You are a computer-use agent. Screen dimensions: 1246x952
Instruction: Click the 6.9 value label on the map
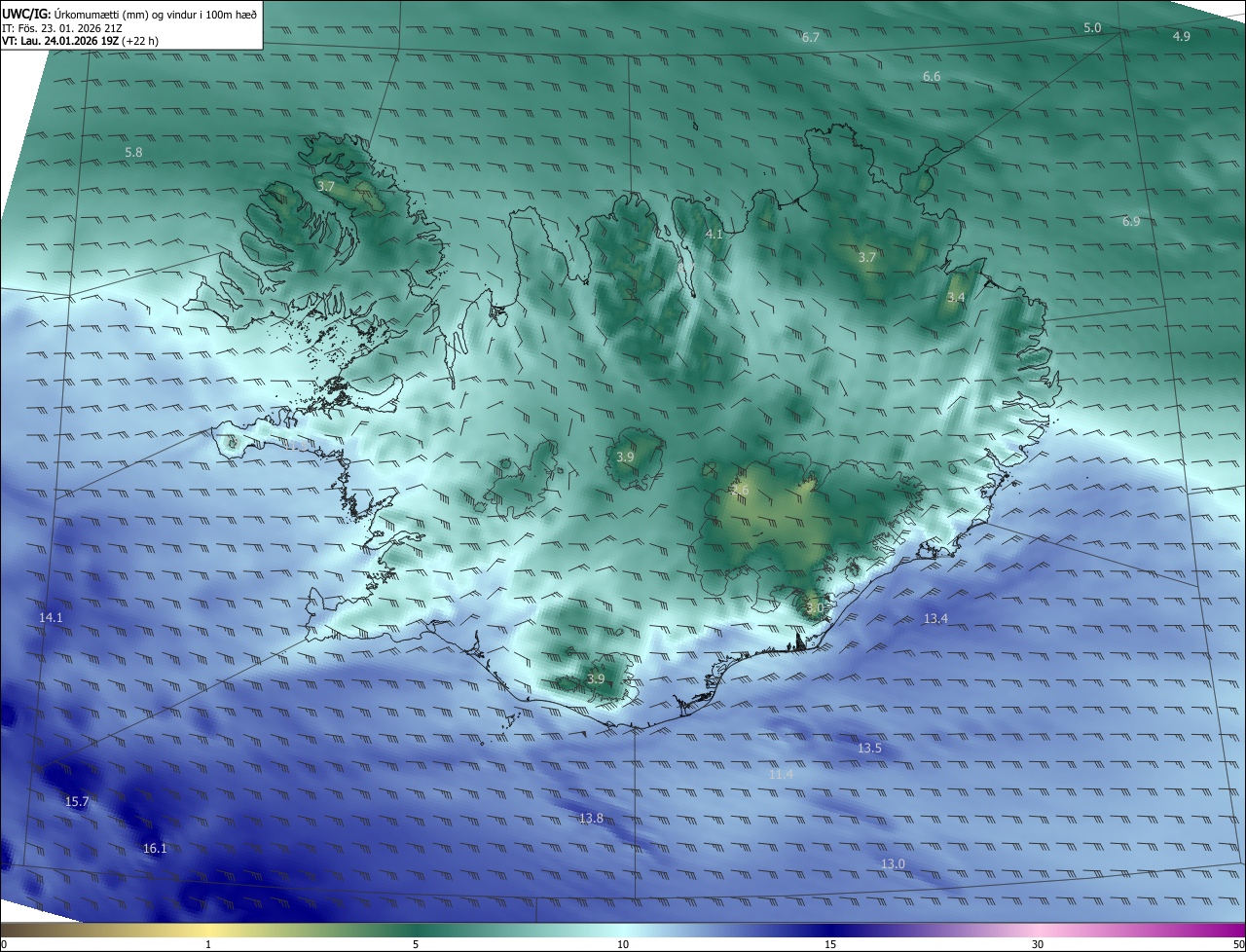(1131, 222)
